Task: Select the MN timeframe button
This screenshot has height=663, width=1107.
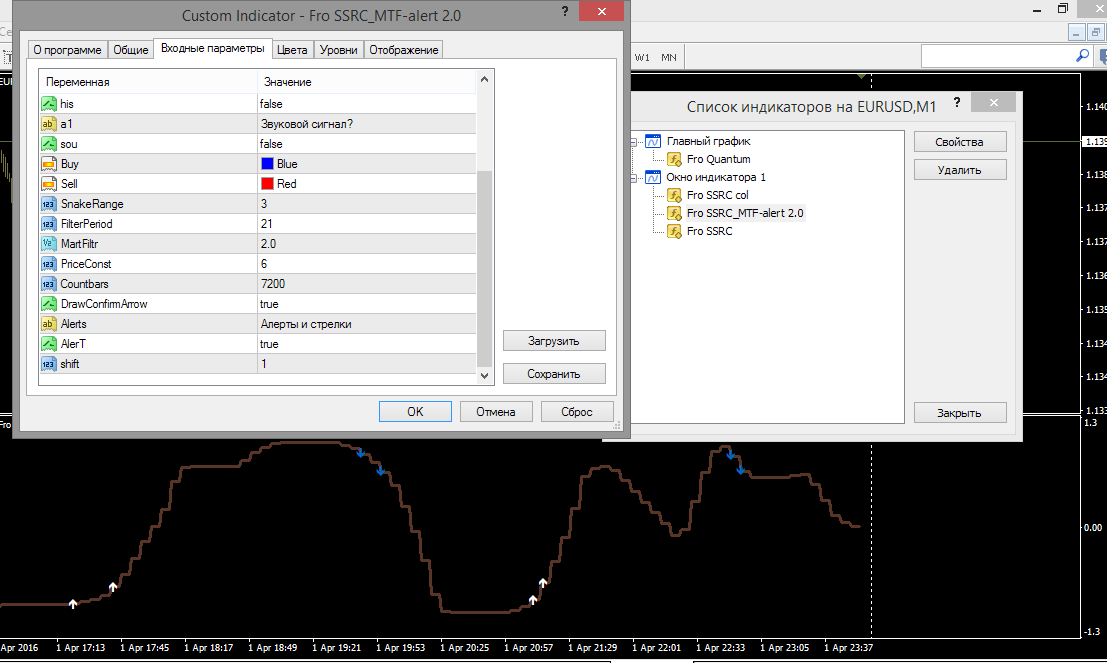Action: point(669,57)
